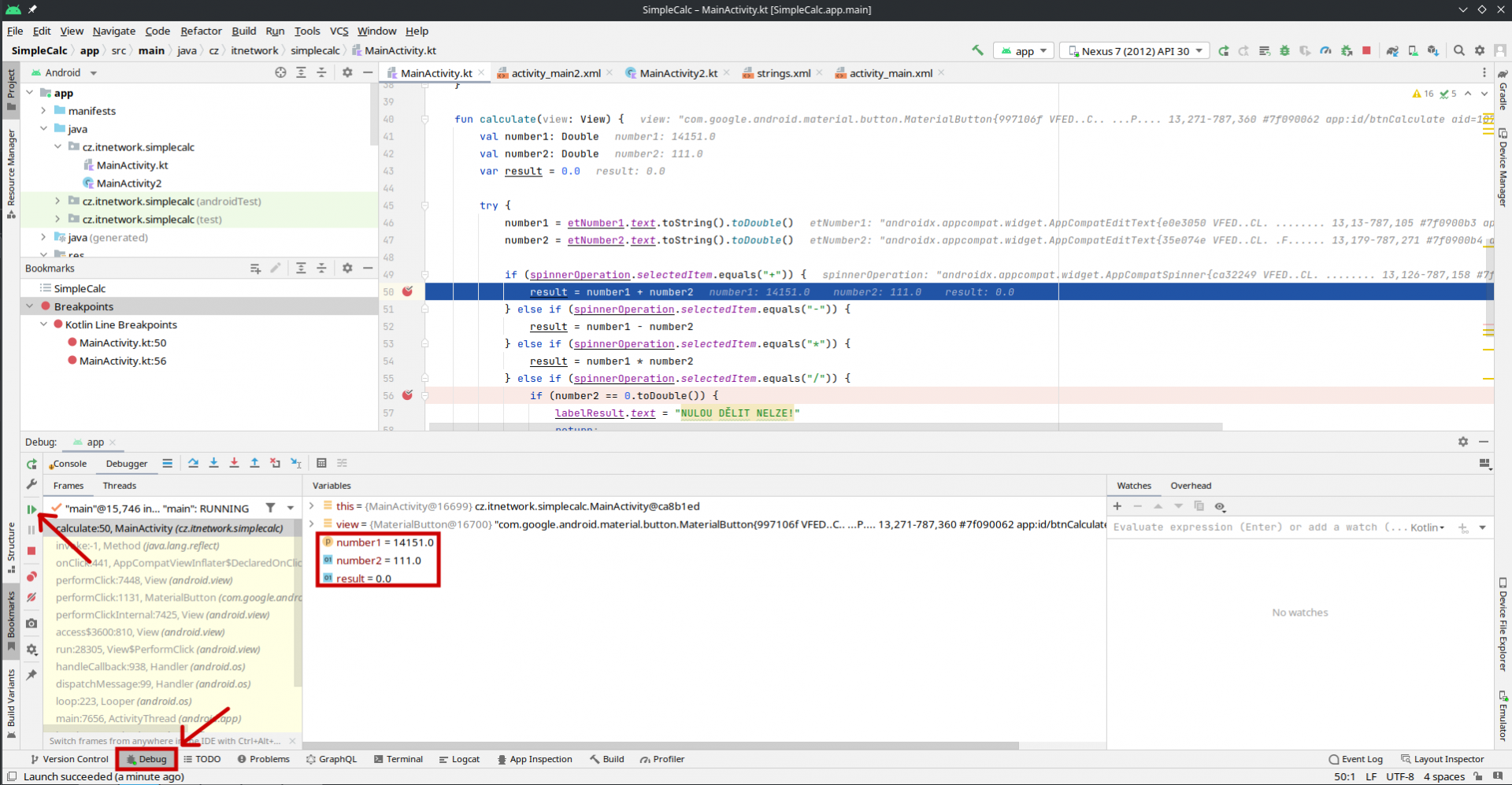
Task: Open the Refactor menu
Action: [x=201, y=31]
